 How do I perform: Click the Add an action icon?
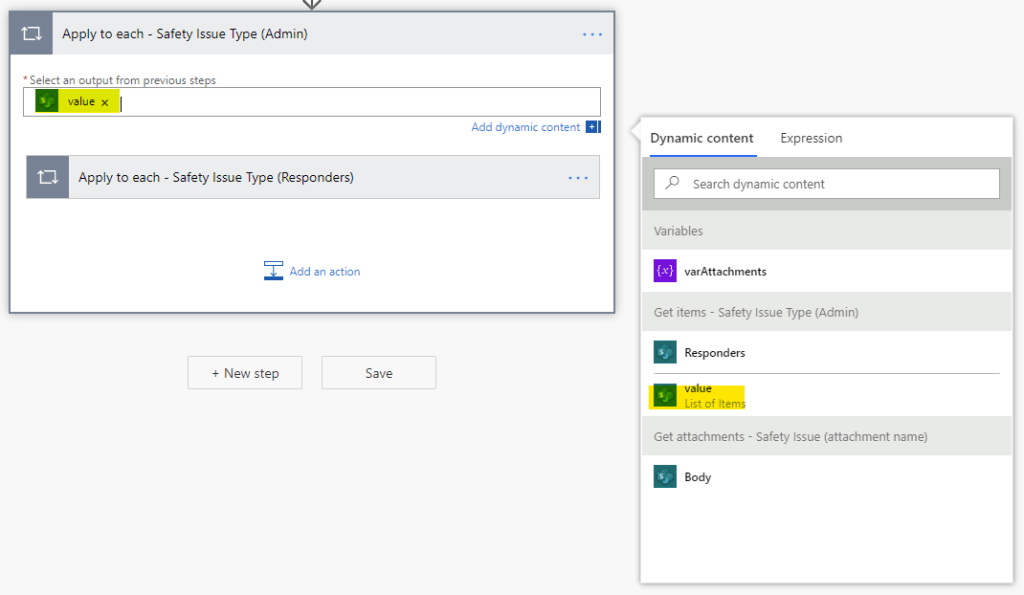pyautogui.click(x=274, y=271)
